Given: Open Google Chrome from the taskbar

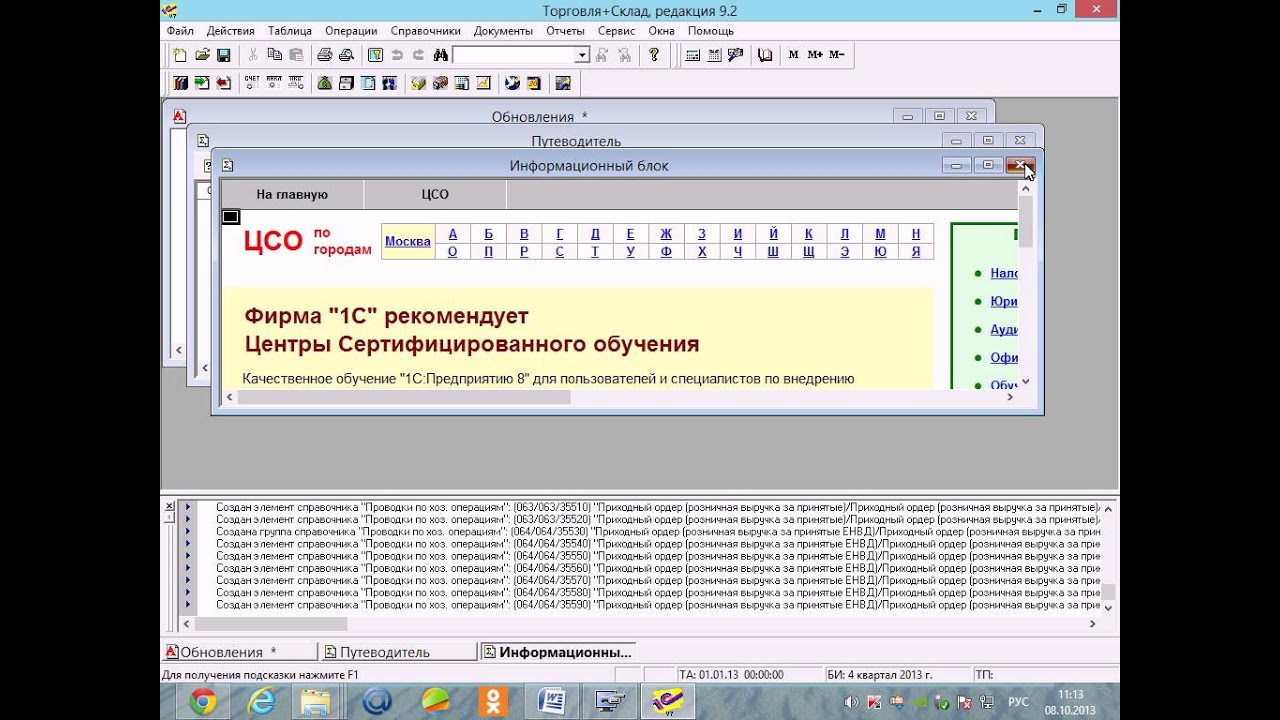Looking at the screenshot, I should 203,701.
